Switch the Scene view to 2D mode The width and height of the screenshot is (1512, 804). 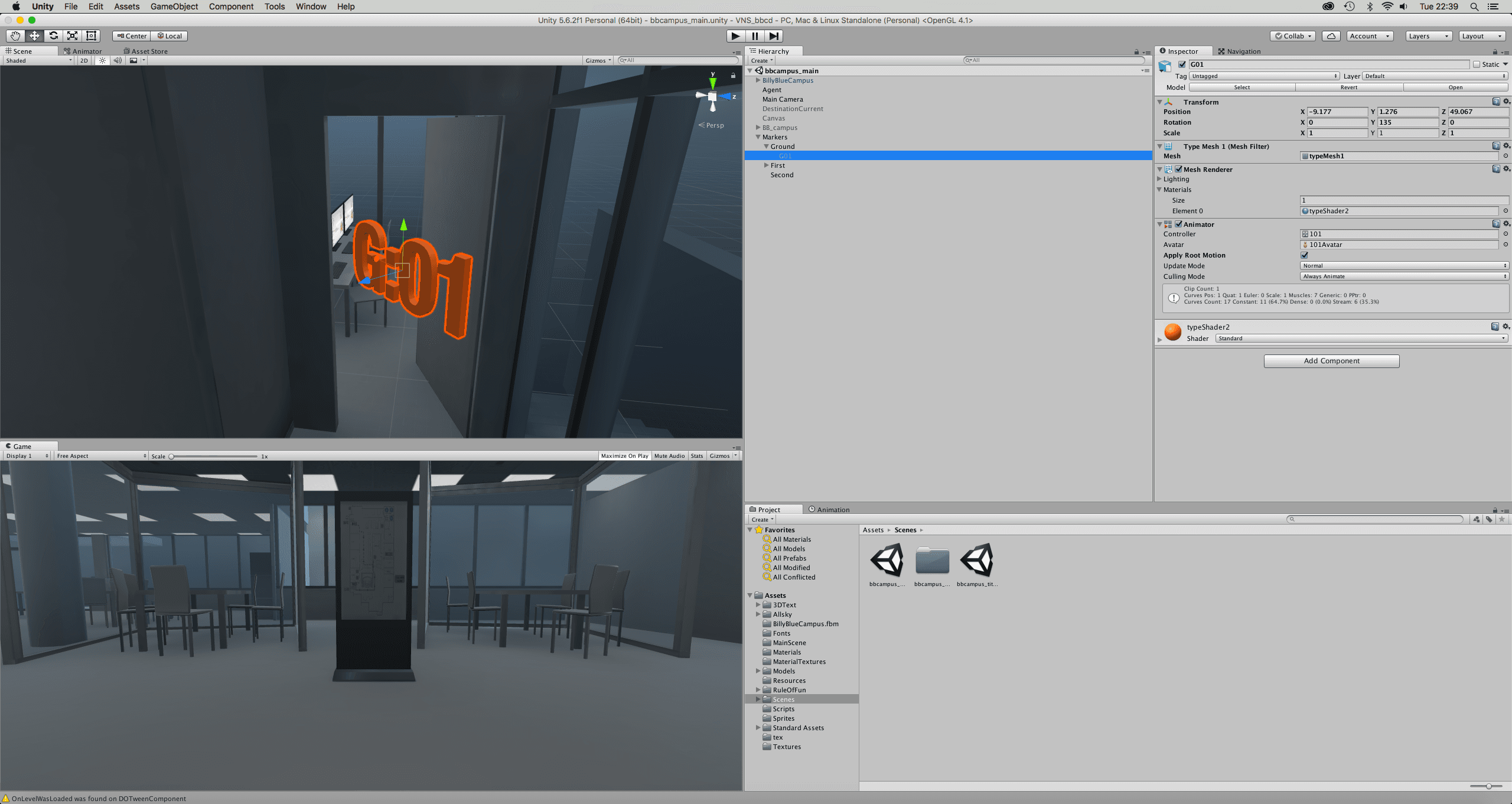click(x=84, y=60)
